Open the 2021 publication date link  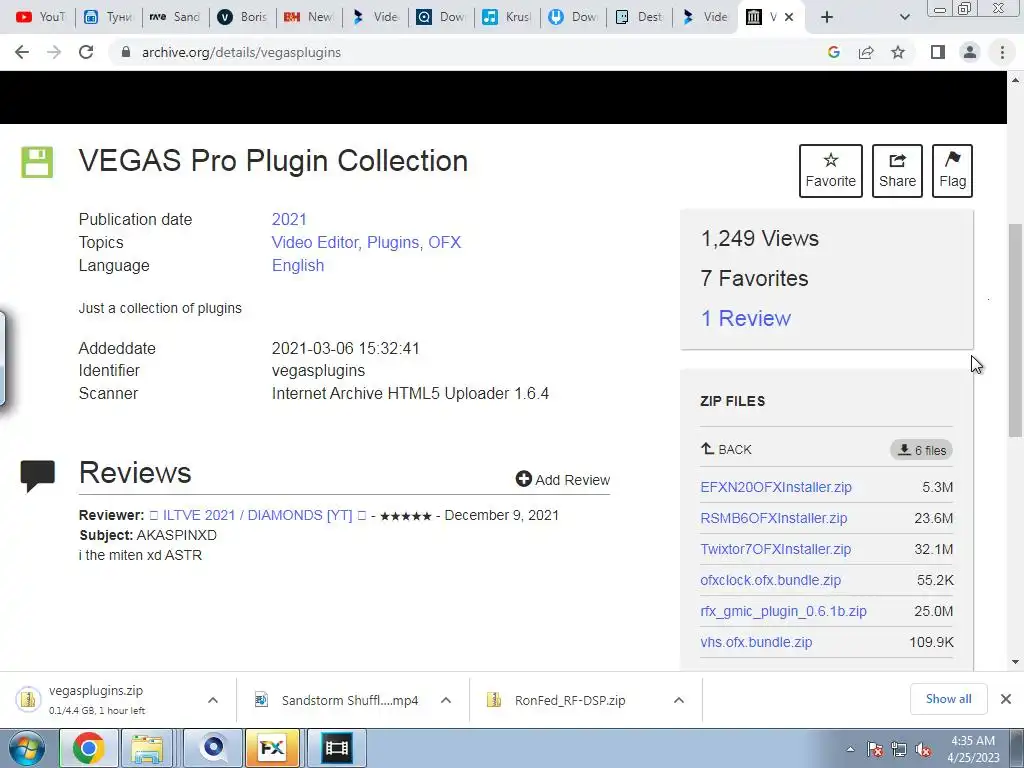(x=289, y=219)
